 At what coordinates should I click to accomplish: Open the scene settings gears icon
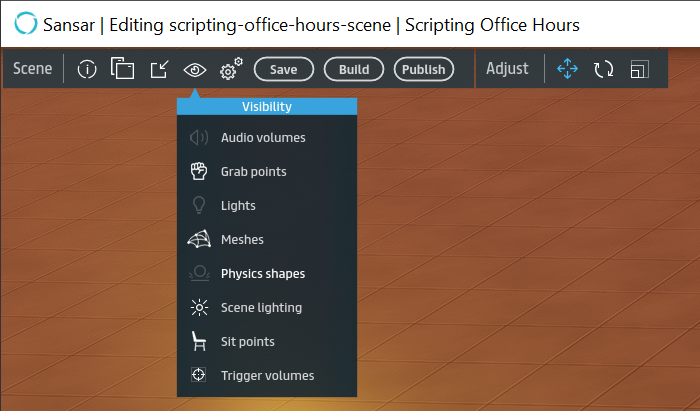[x=230, y=70]
